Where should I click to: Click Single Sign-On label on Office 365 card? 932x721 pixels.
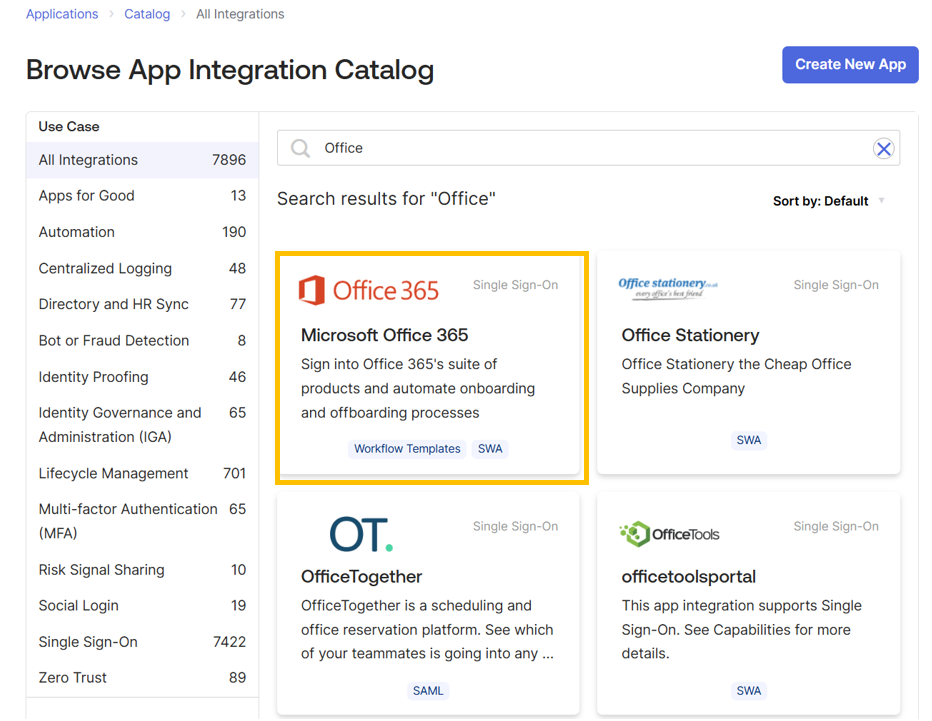click(515, 285)
